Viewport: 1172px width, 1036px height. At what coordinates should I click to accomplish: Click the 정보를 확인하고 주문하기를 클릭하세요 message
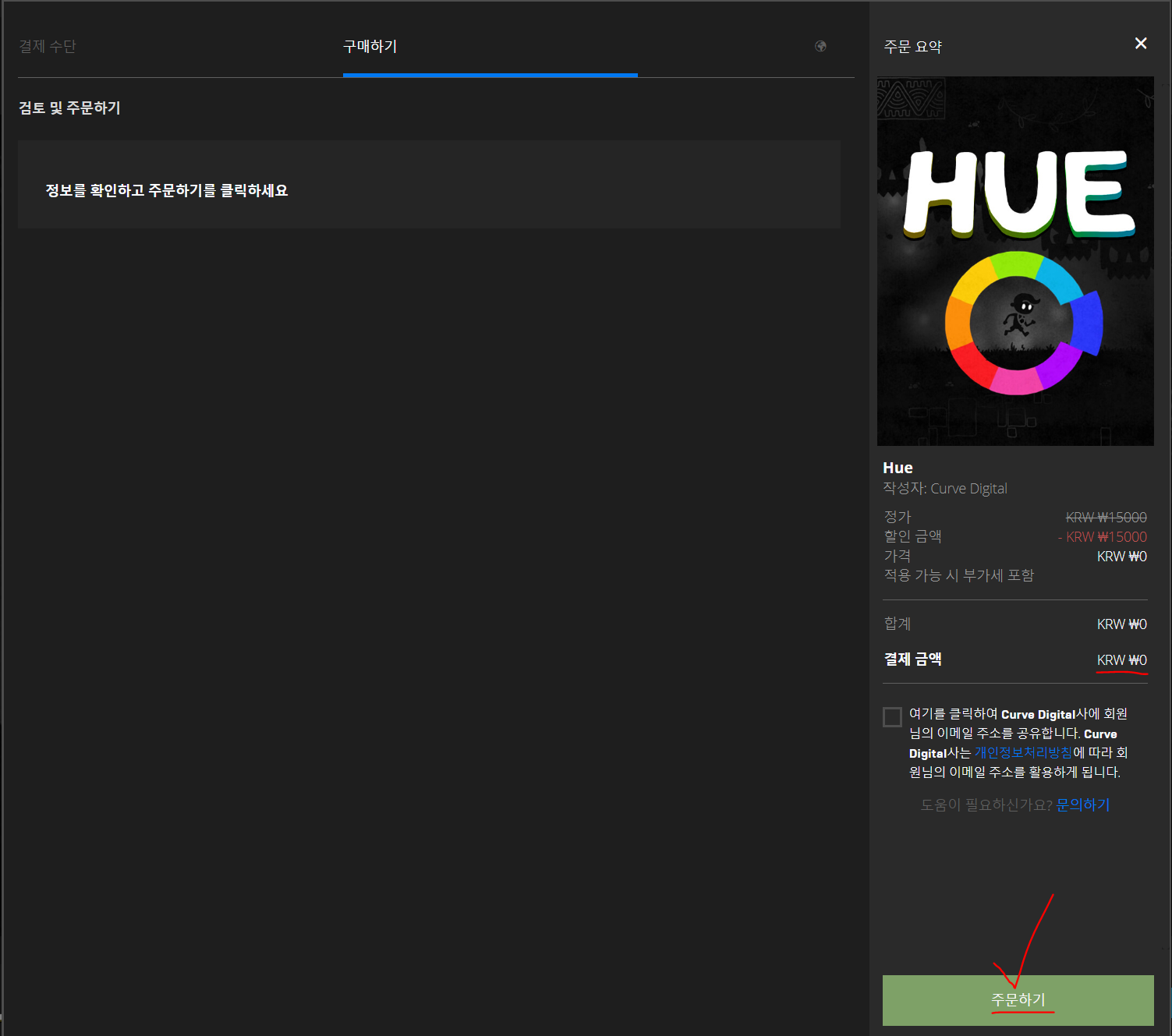(167, 190)
